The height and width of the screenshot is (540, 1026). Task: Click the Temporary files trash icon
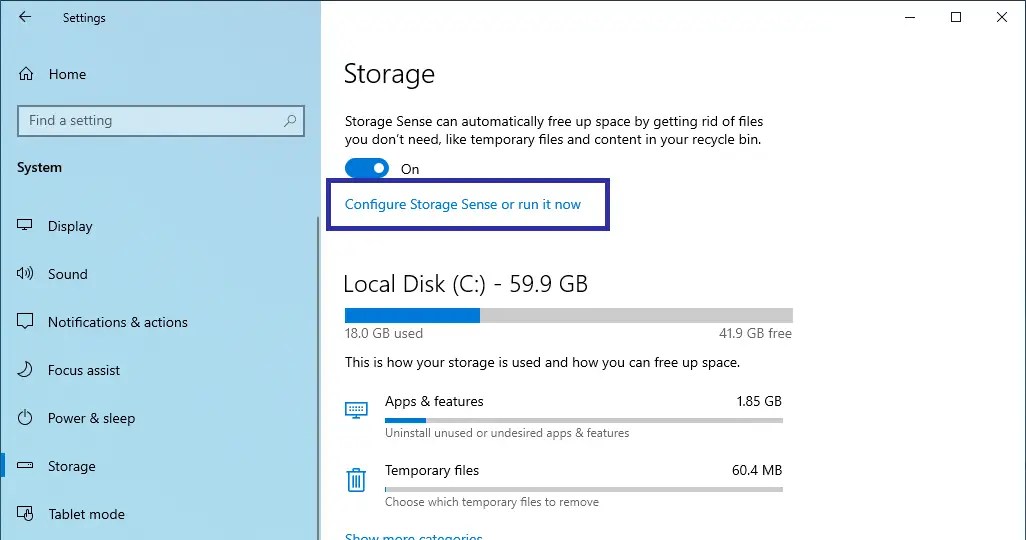pos(356,481)
